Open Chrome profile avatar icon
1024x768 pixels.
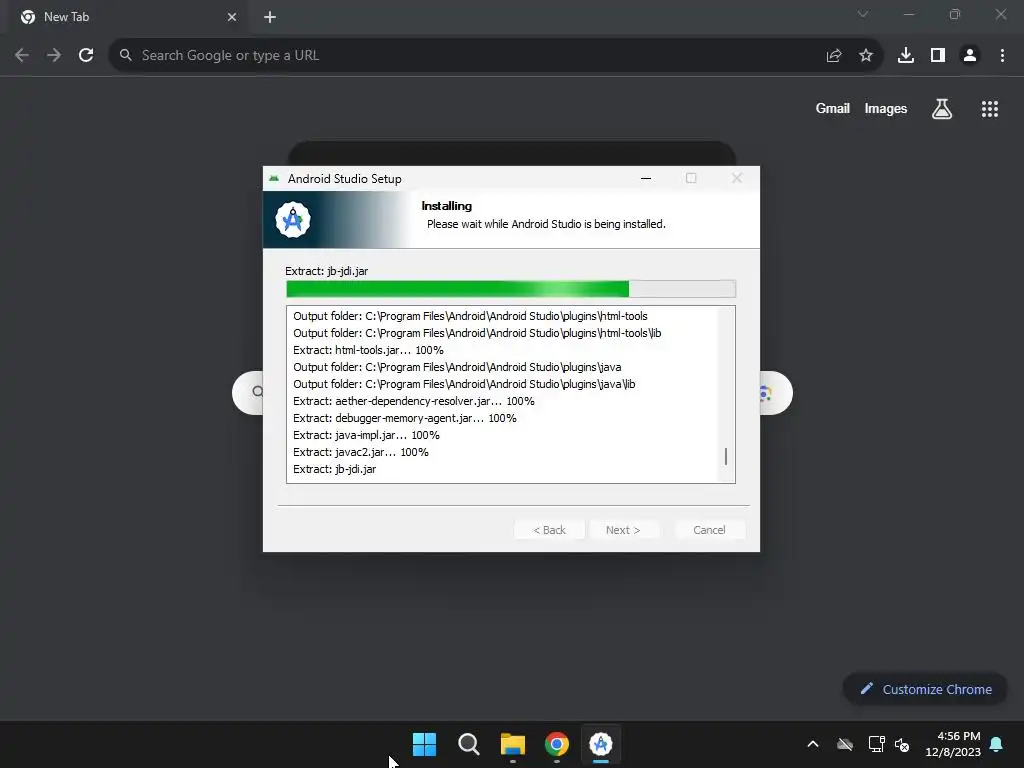coord(970,56)
